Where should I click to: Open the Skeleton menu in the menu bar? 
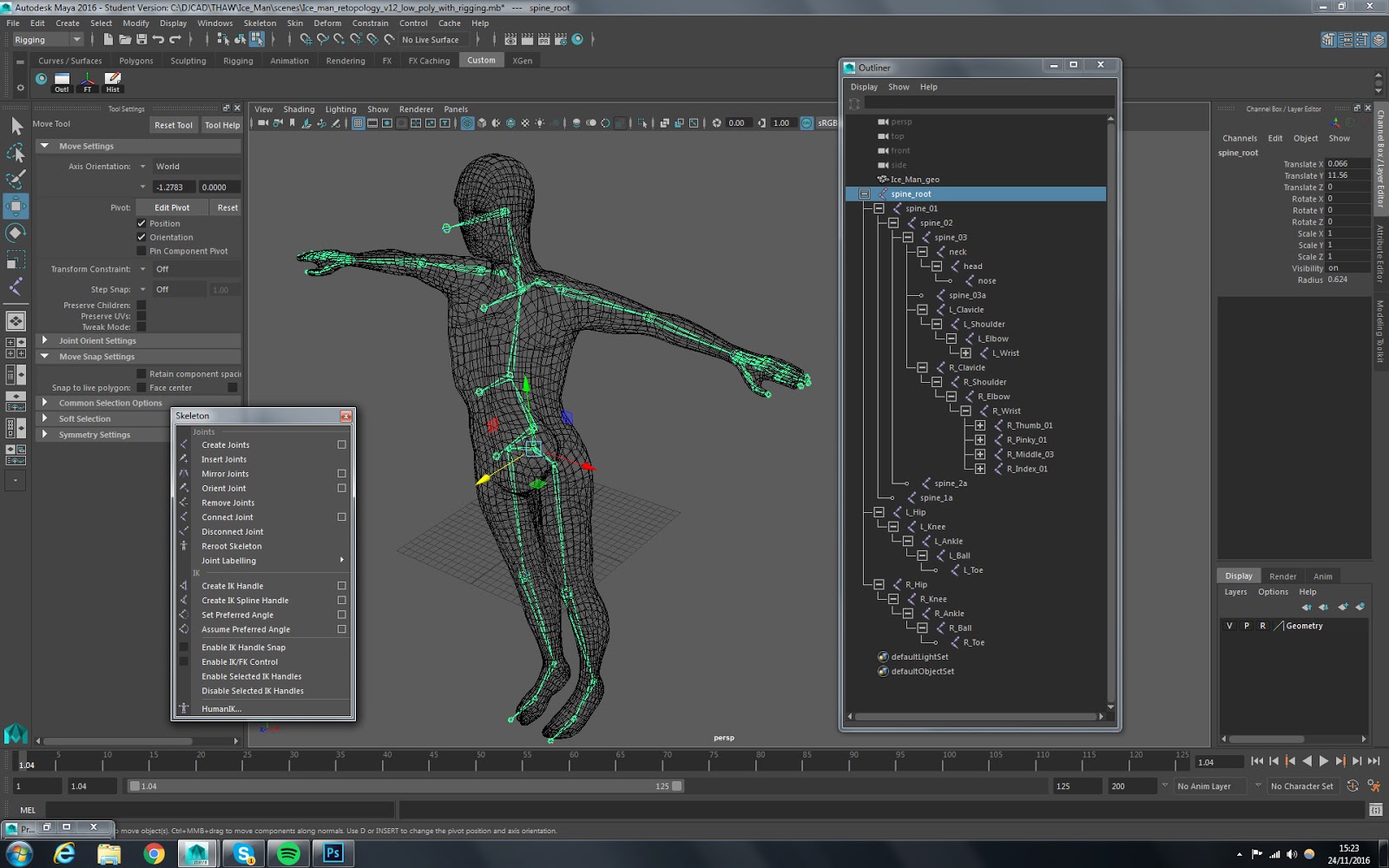point(259,23)
